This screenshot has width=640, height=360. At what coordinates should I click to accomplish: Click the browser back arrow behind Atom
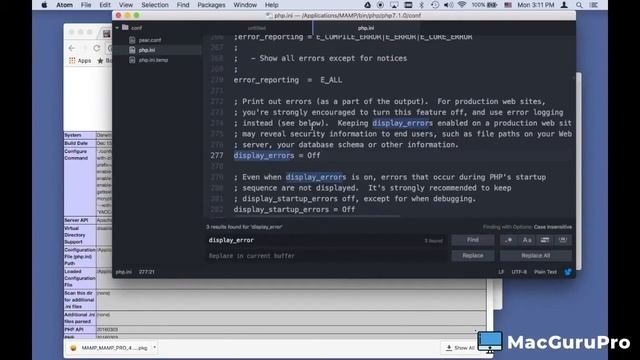72,48
